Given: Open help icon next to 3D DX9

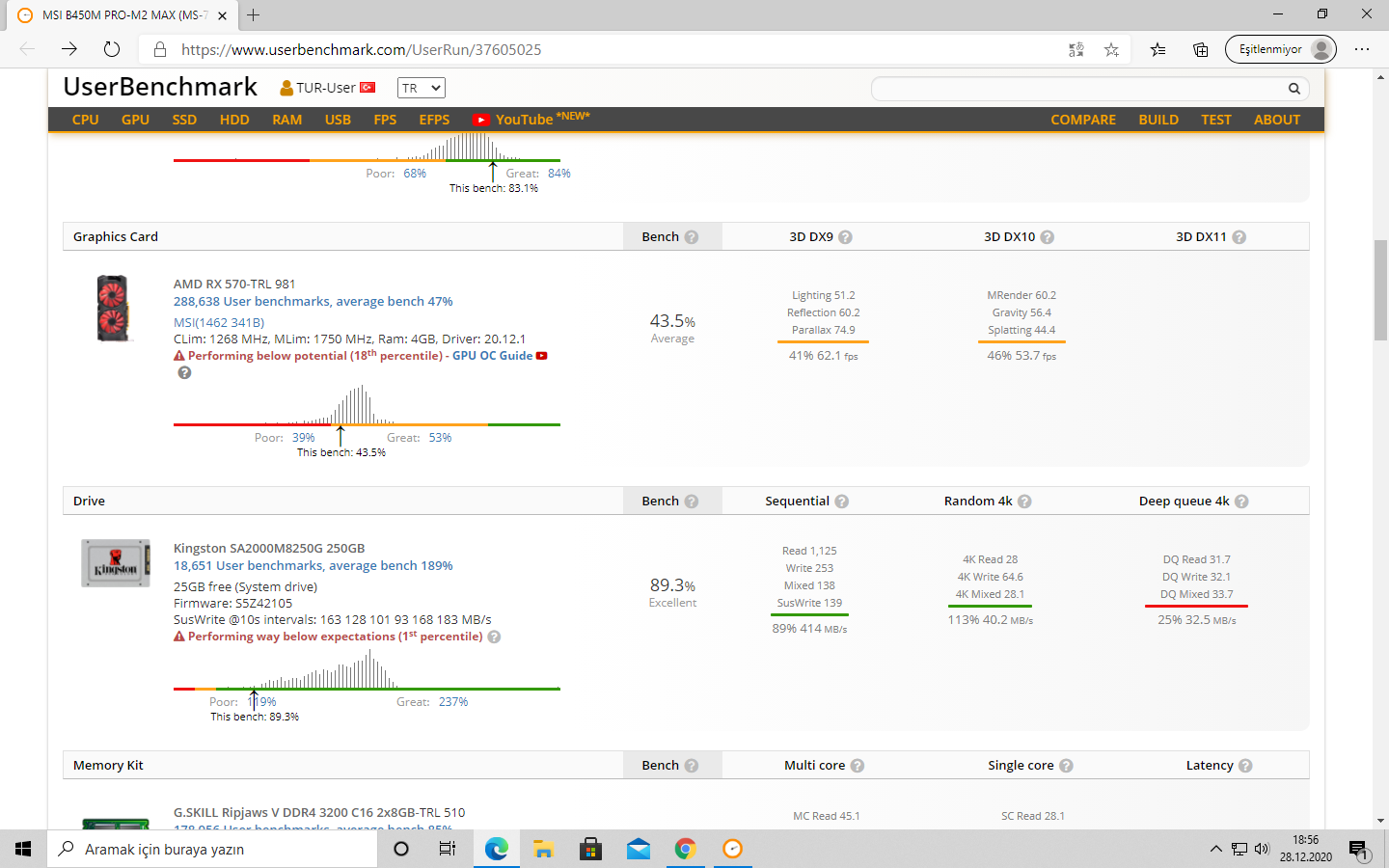Looking at the screenshot, I should (846, 237).
